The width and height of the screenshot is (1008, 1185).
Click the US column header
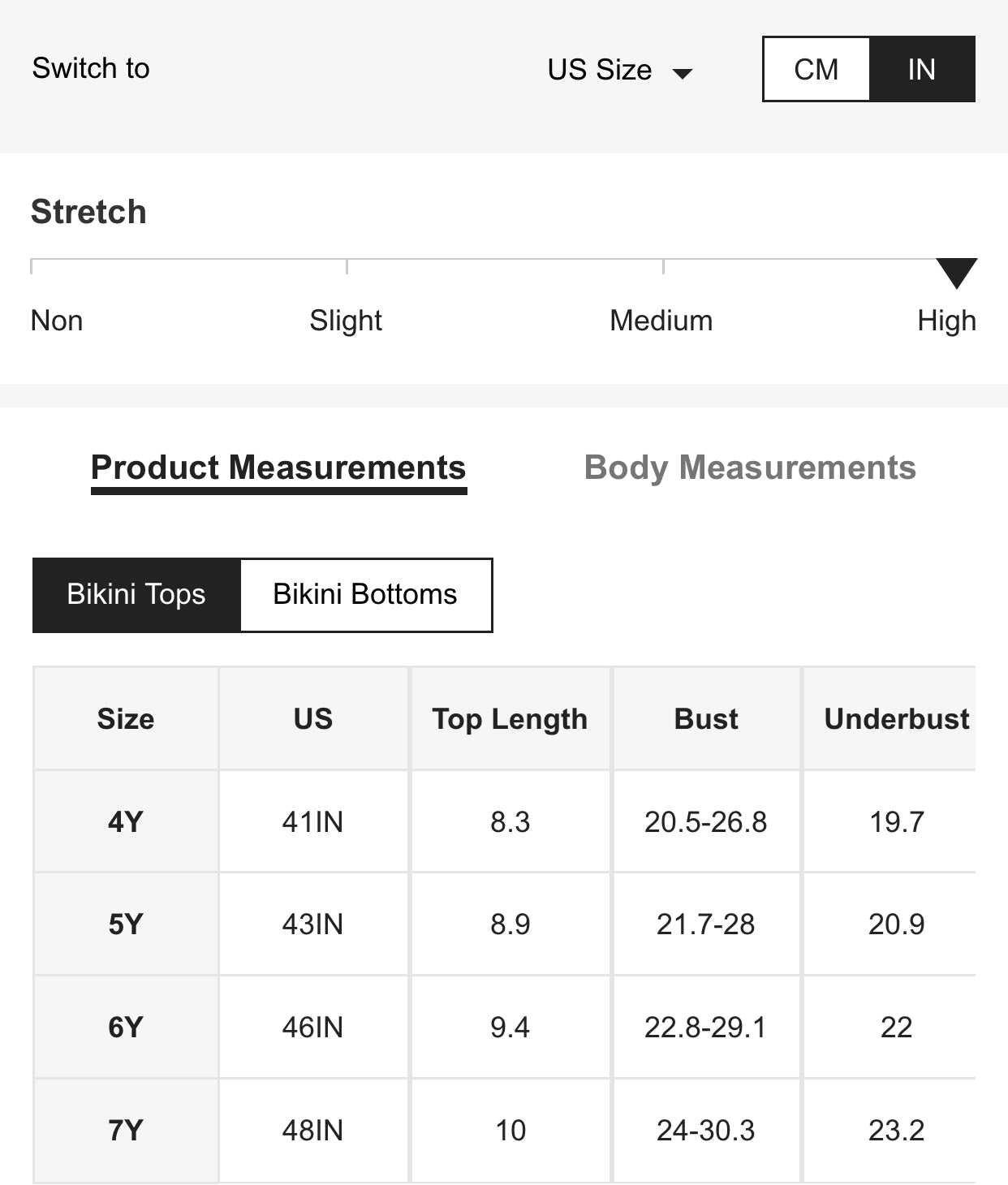[313, 719]
